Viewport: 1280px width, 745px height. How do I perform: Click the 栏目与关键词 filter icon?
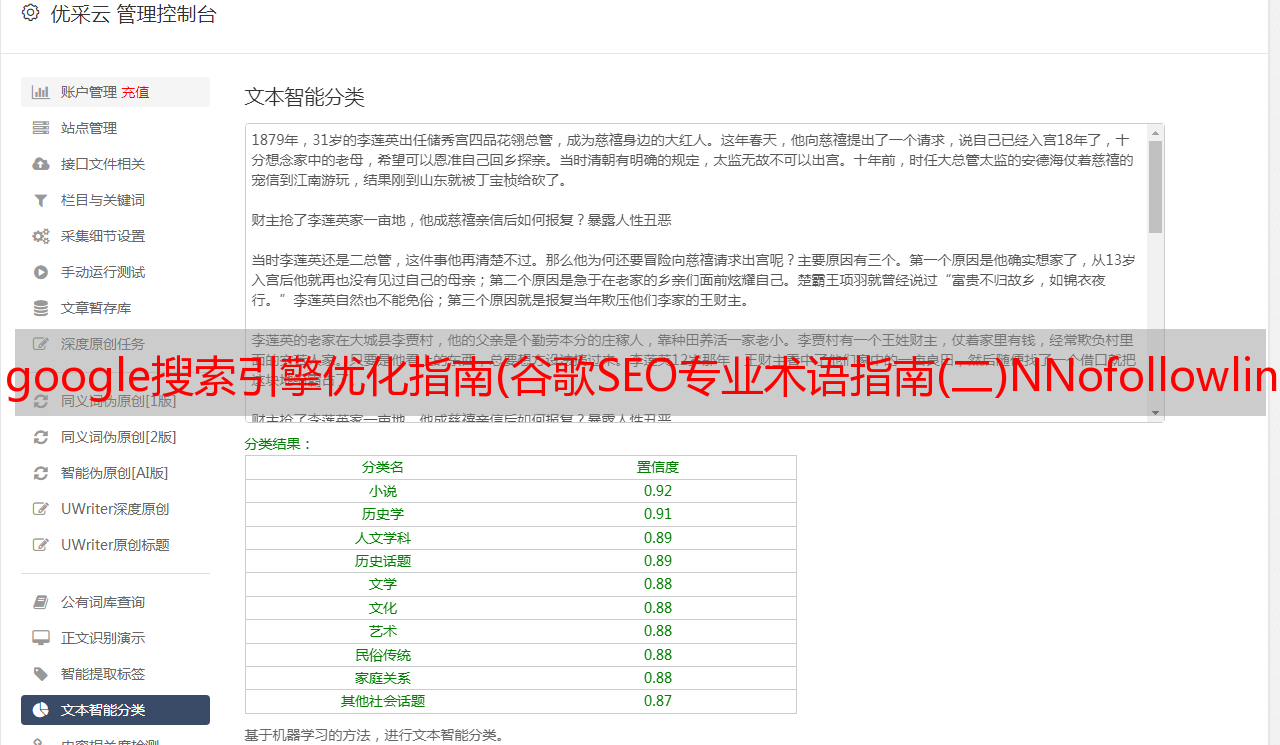(40, 200)
